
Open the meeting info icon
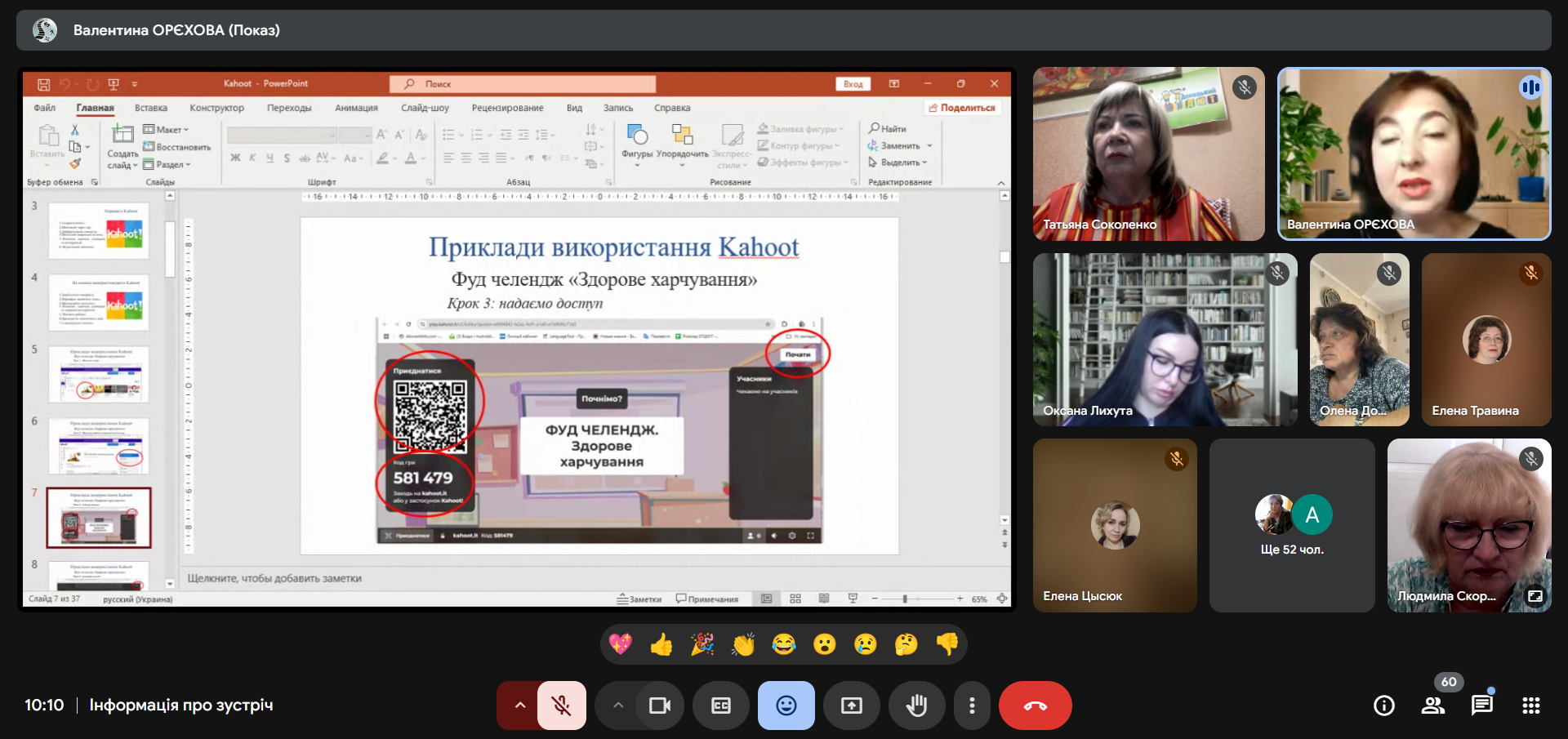[1383, 706]
